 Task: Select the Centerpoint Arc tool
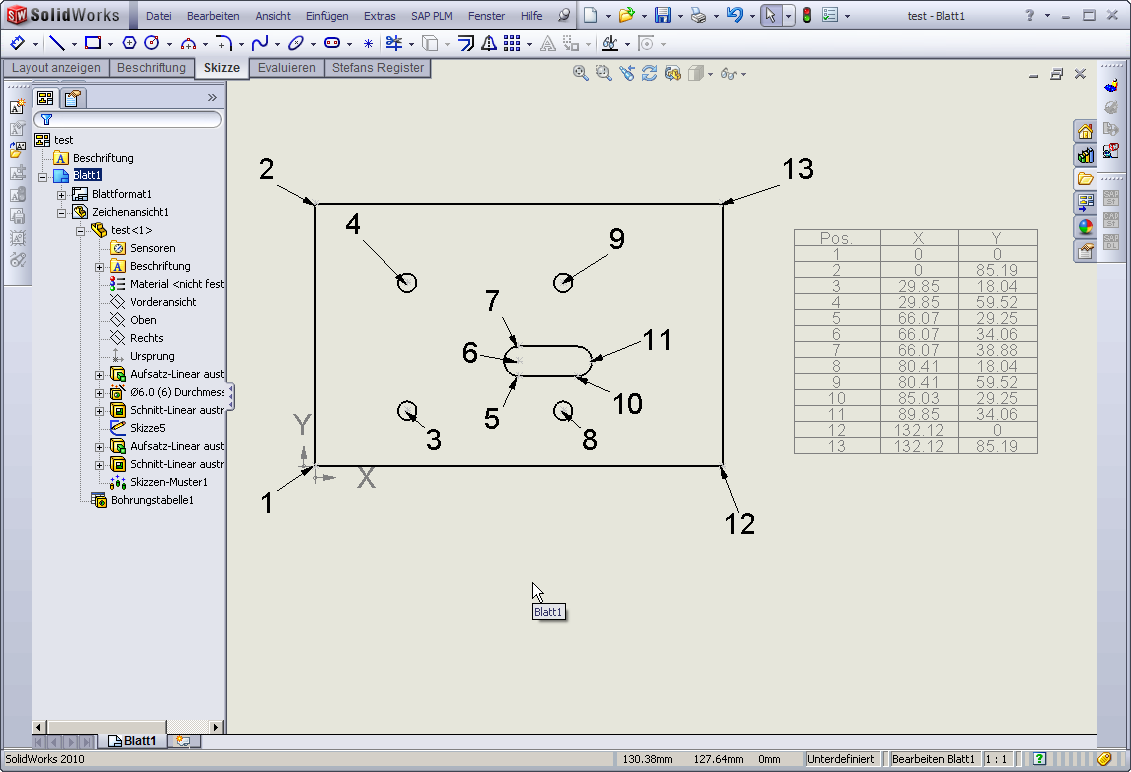[x=188, y=43]
